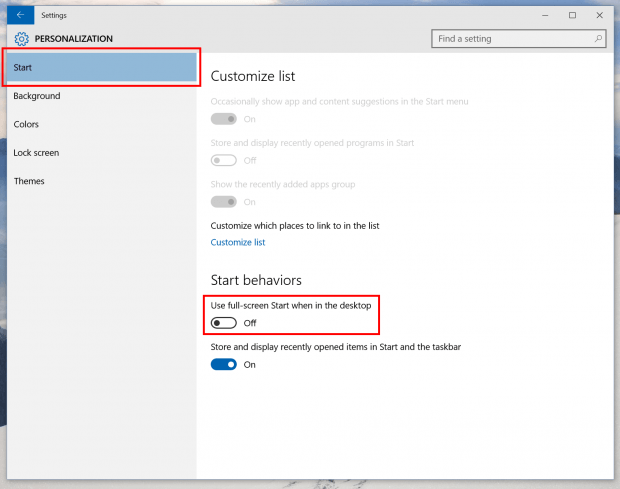Image resolution: width=620 pixels, height=489 pixels.
Task: Turn off recently opened items toggle
Action: coord(224,364)
